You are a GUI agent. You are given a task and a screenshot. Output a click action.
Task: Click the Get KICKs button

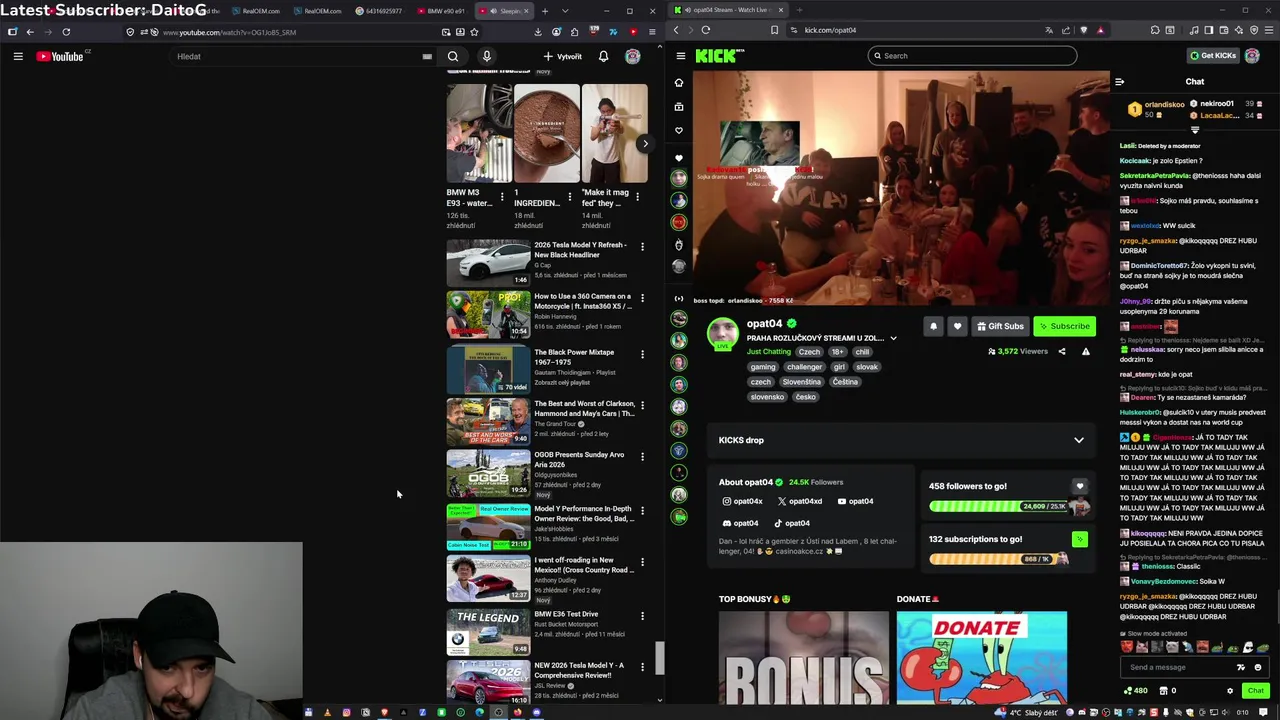point(1213,56)
